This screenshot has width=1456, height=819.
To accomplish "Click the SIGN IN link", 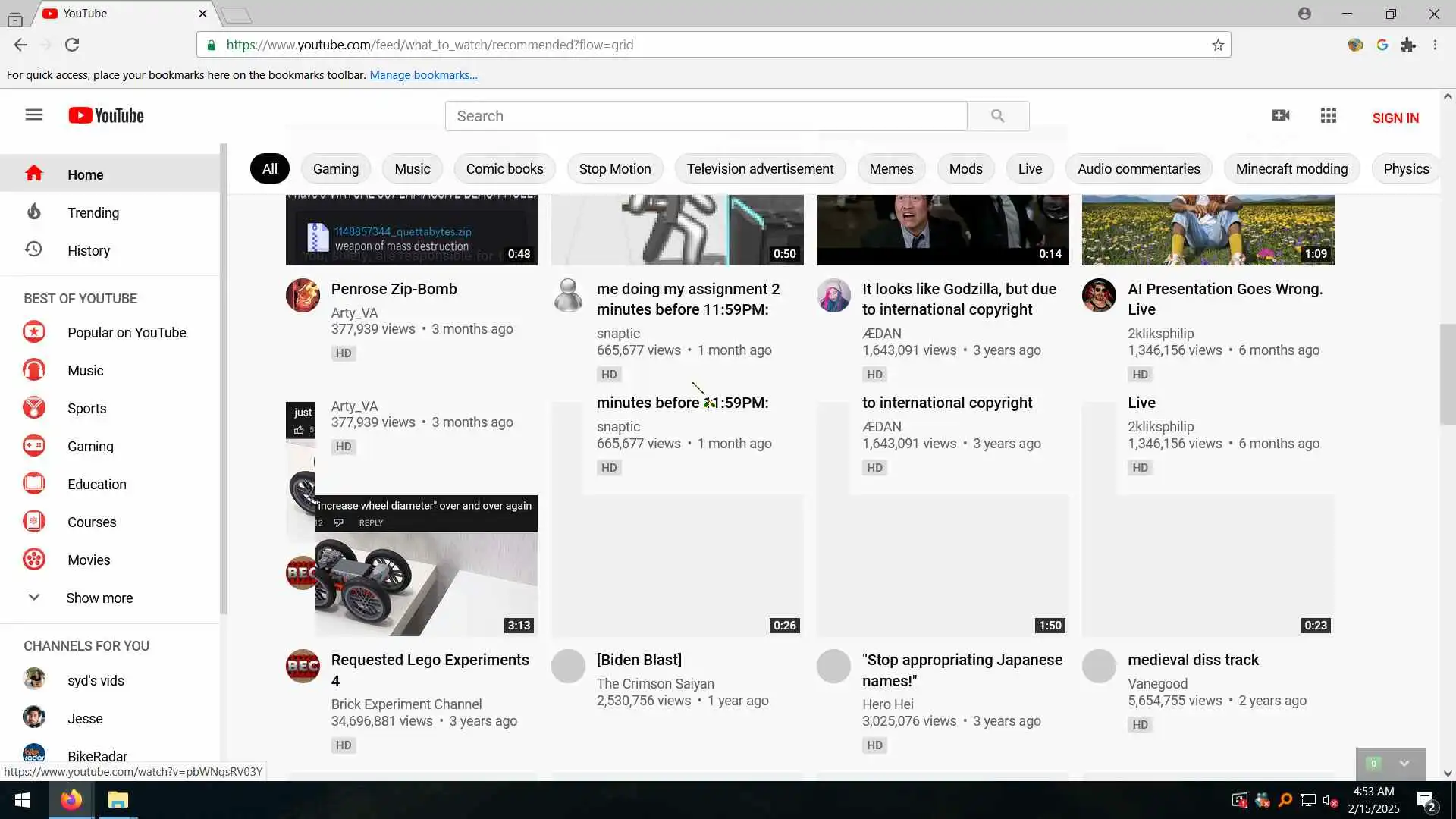I will pyautogui.click(x=1395, y=118).
